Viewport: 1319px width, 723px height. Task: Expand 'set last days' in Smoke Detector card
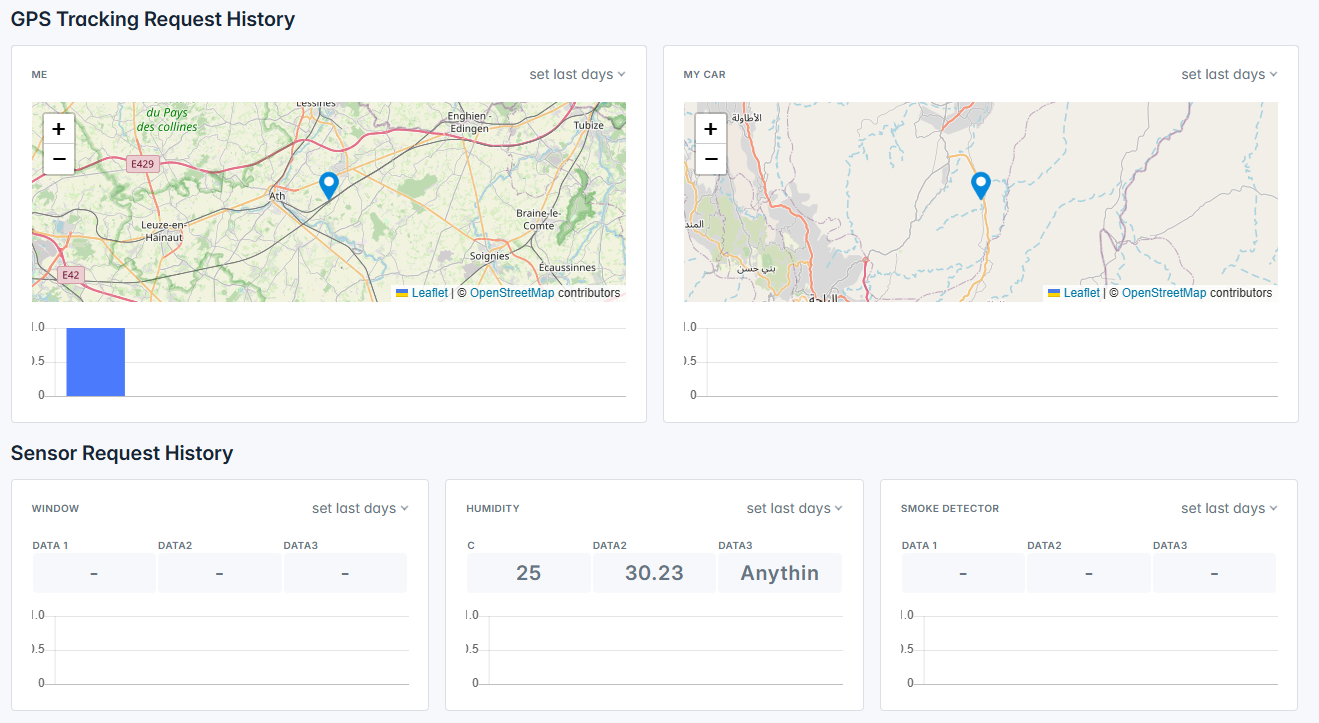1229,509
